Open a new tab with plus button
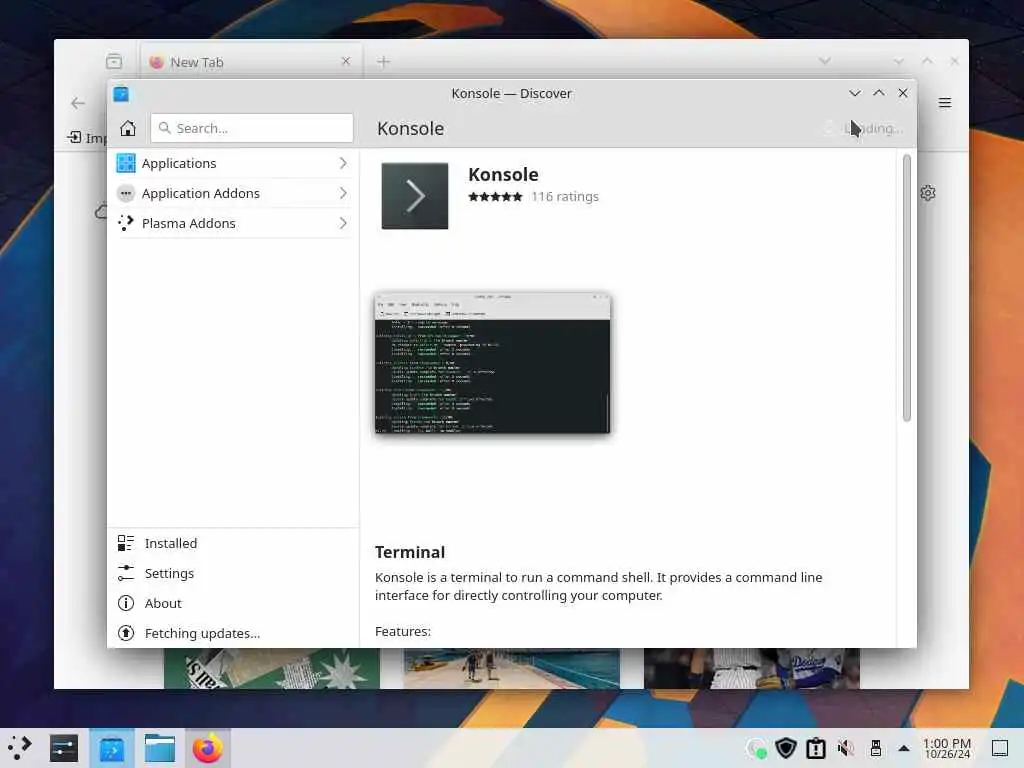 coord(383,61)
